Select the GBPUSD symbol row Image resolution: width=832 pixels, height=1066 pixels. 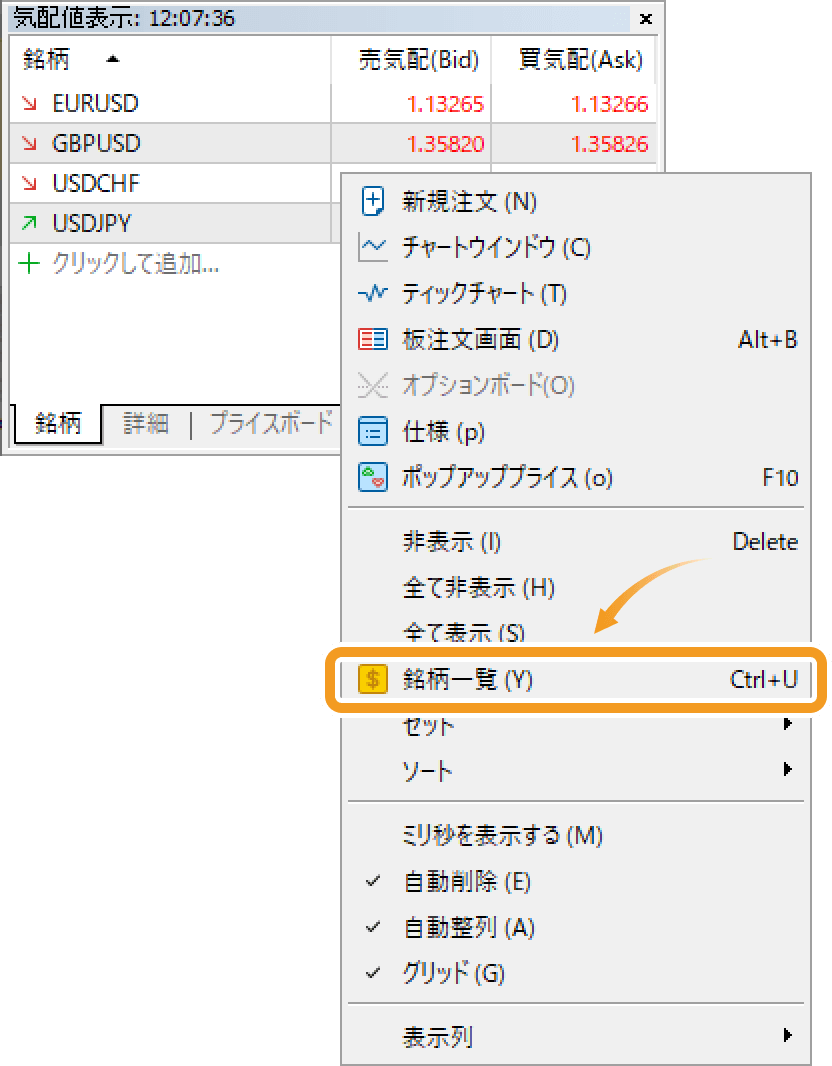pos(333,143)
